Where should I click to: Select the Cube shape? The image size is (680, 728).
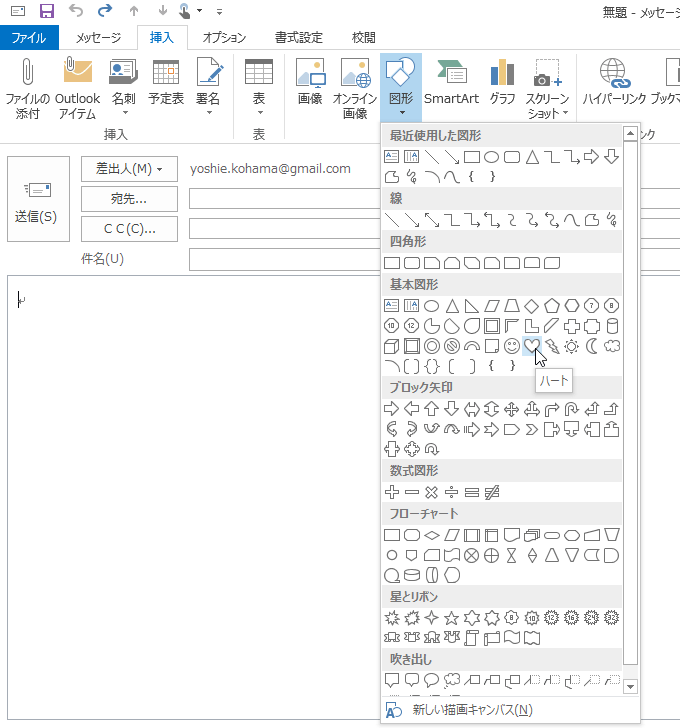[x=392, y=346]
